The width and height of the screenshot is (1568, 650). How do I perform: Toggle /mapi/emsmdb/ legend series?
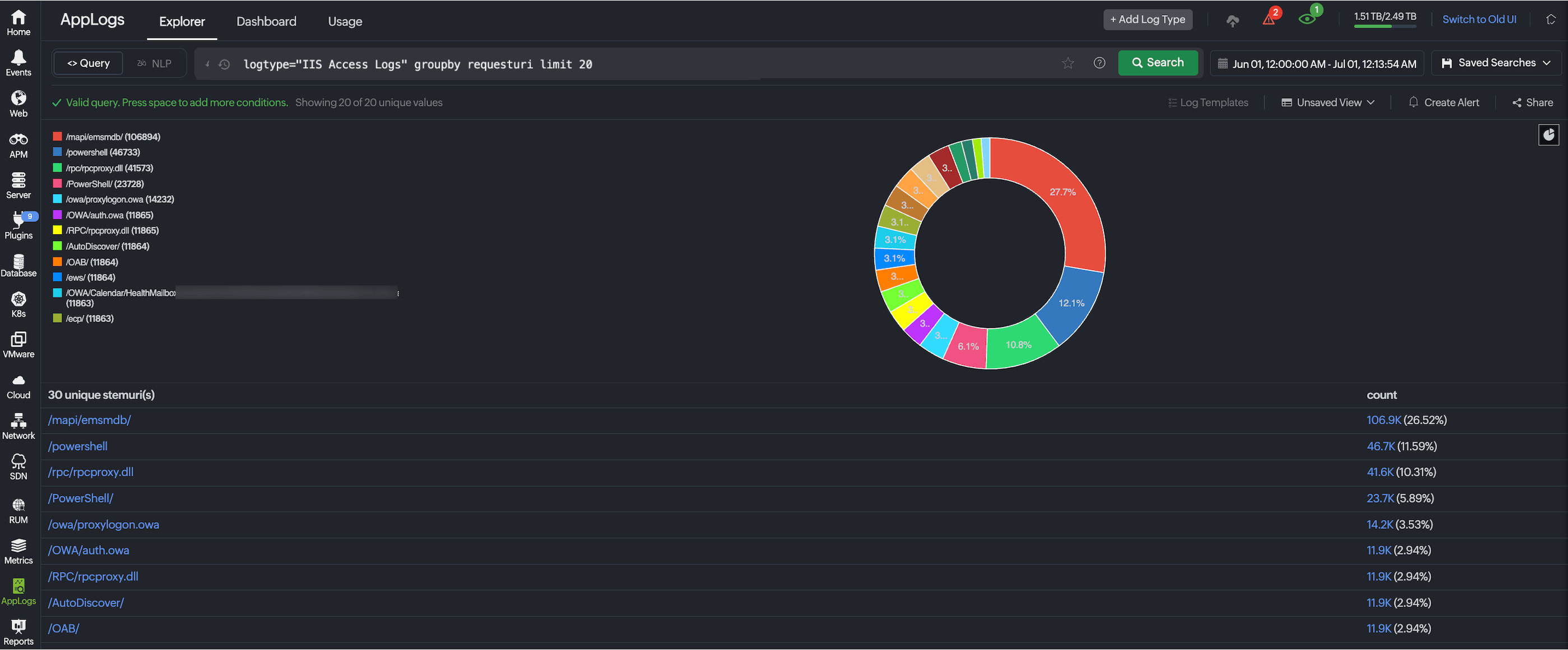coord(106,137)
